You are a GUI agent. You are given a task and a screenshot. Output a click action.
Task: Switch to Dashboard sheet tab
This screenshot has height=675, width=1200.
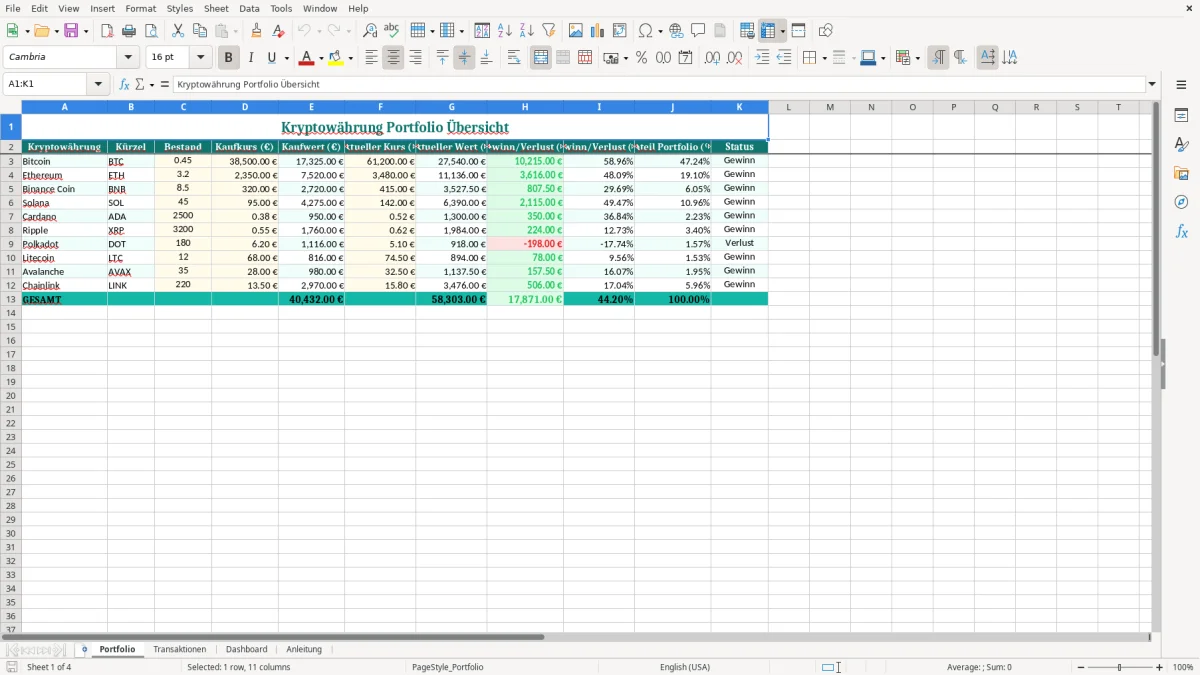click(247, 649)
